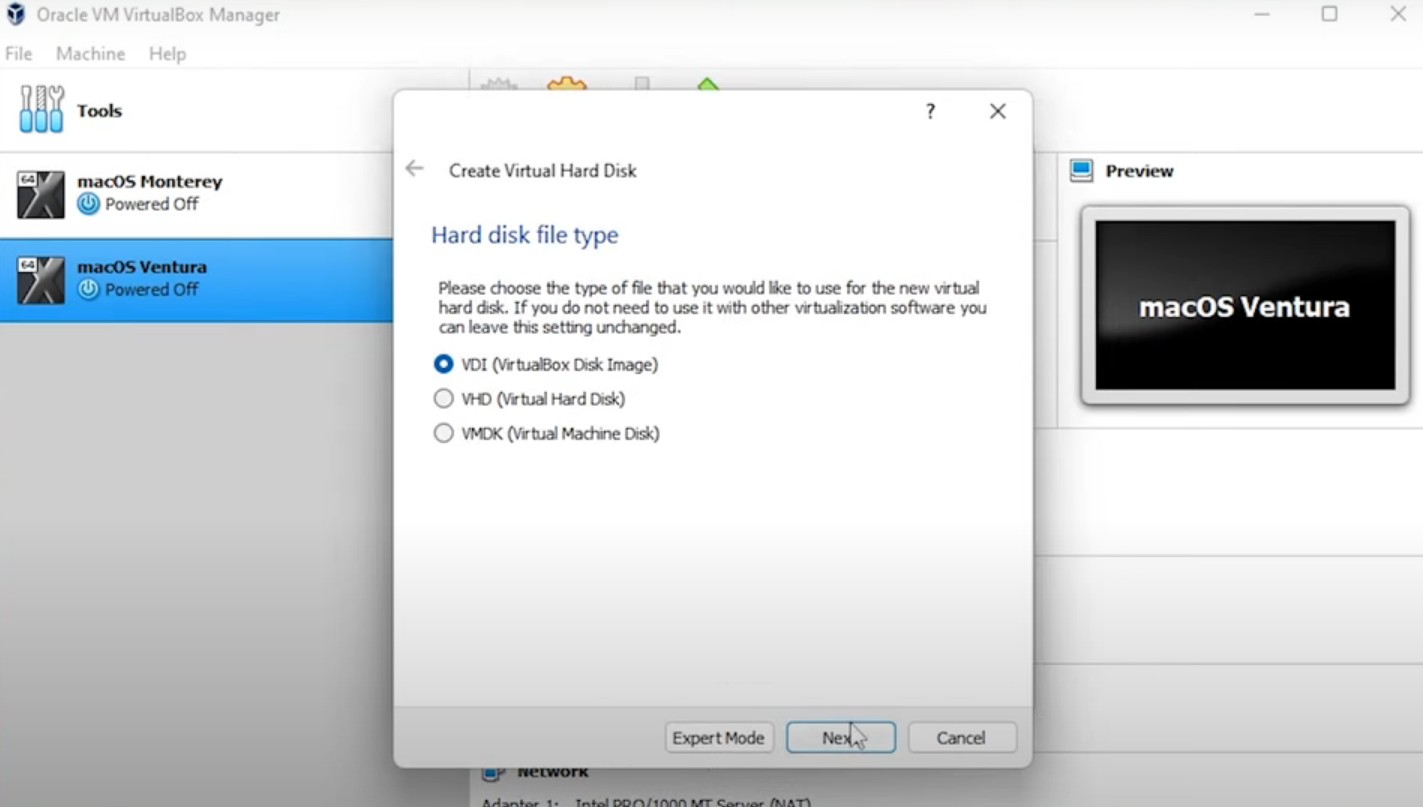The image size is (1423, 807).
Task: Close the Create Virtual Hard Disk dialog
Action: click(997, 111)
